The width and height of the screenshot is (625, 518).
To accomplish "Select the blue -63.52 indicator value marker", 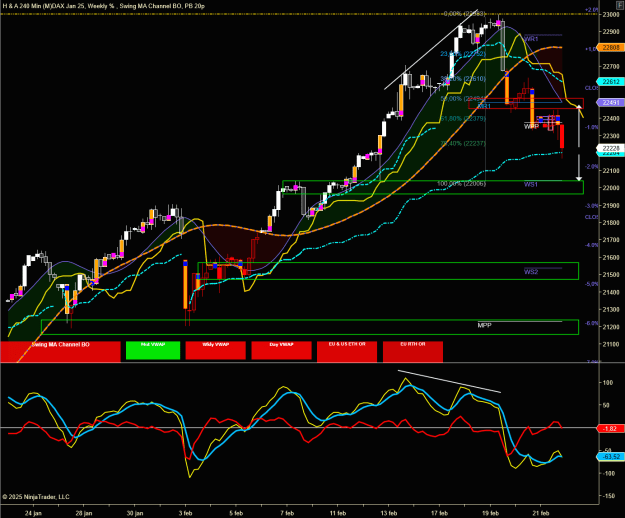I will 610,457.
